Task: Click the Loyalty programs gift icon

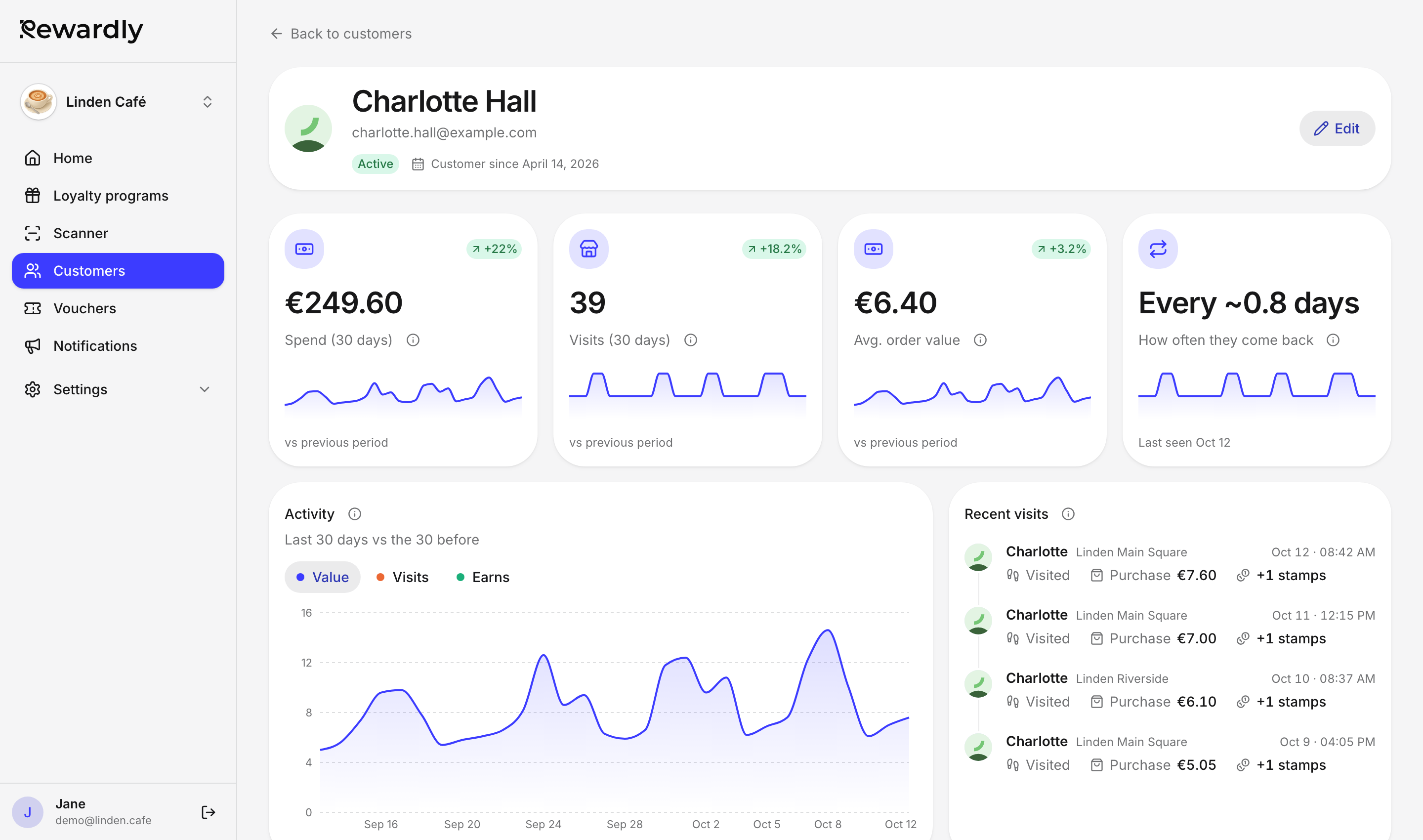Action: click(33, 195)
